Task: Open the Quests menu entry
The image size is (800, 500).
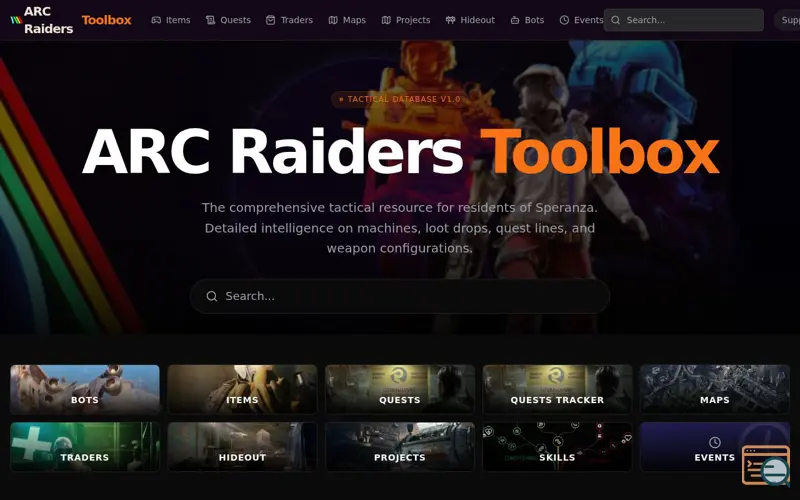Action: click(229, 20)
